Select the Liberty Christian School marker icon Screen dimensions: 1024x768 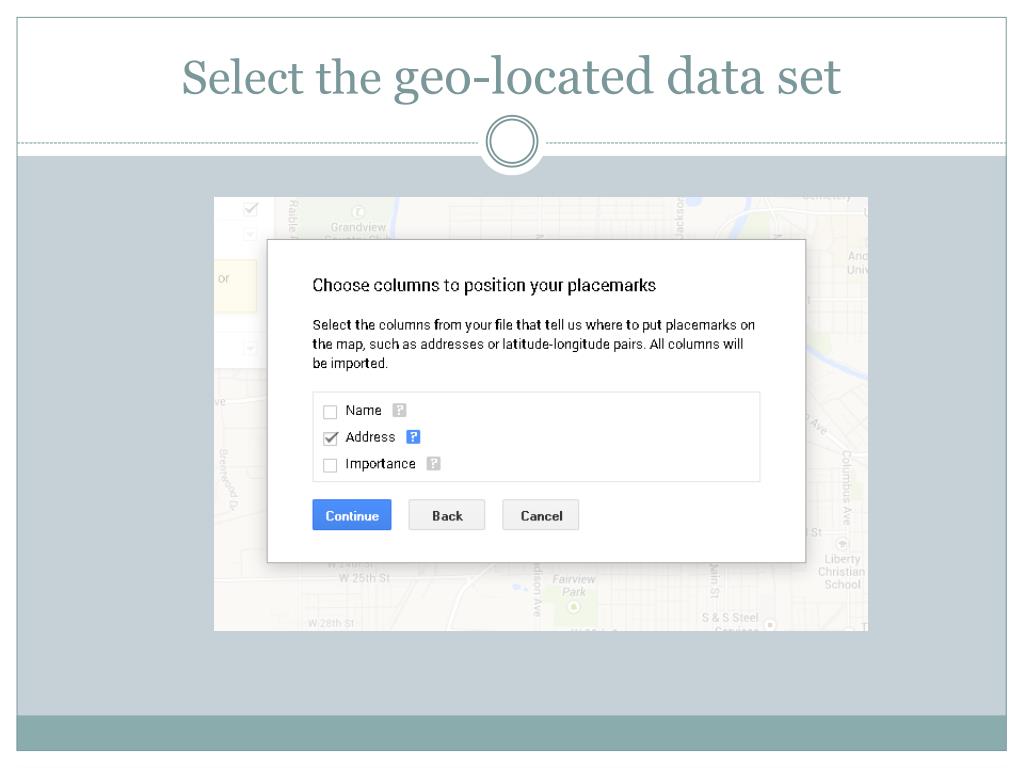click(842, 543)
